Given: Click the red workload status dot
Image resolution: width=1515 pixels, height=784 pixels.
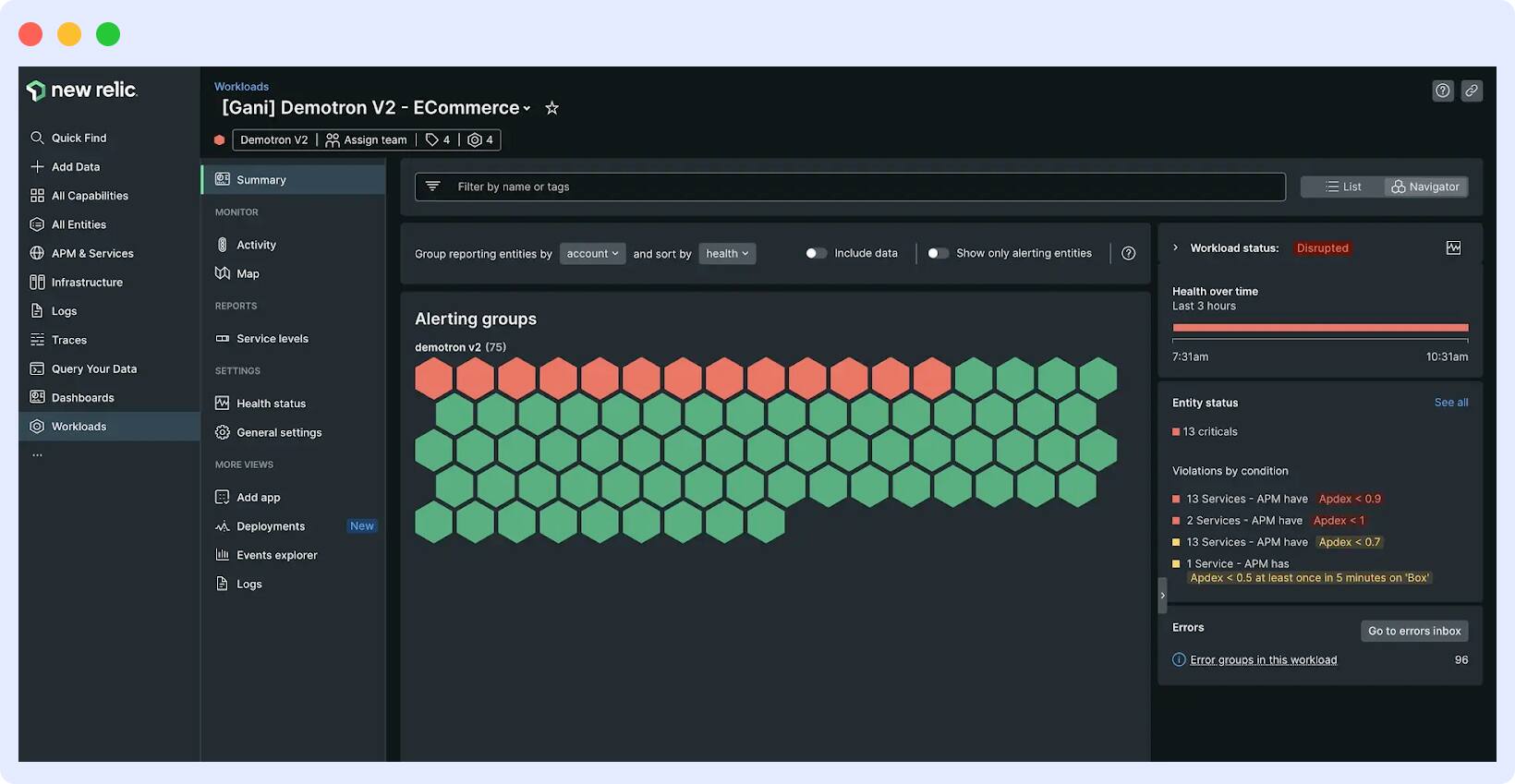Looking at the screenshot, I should click(219, 140).
